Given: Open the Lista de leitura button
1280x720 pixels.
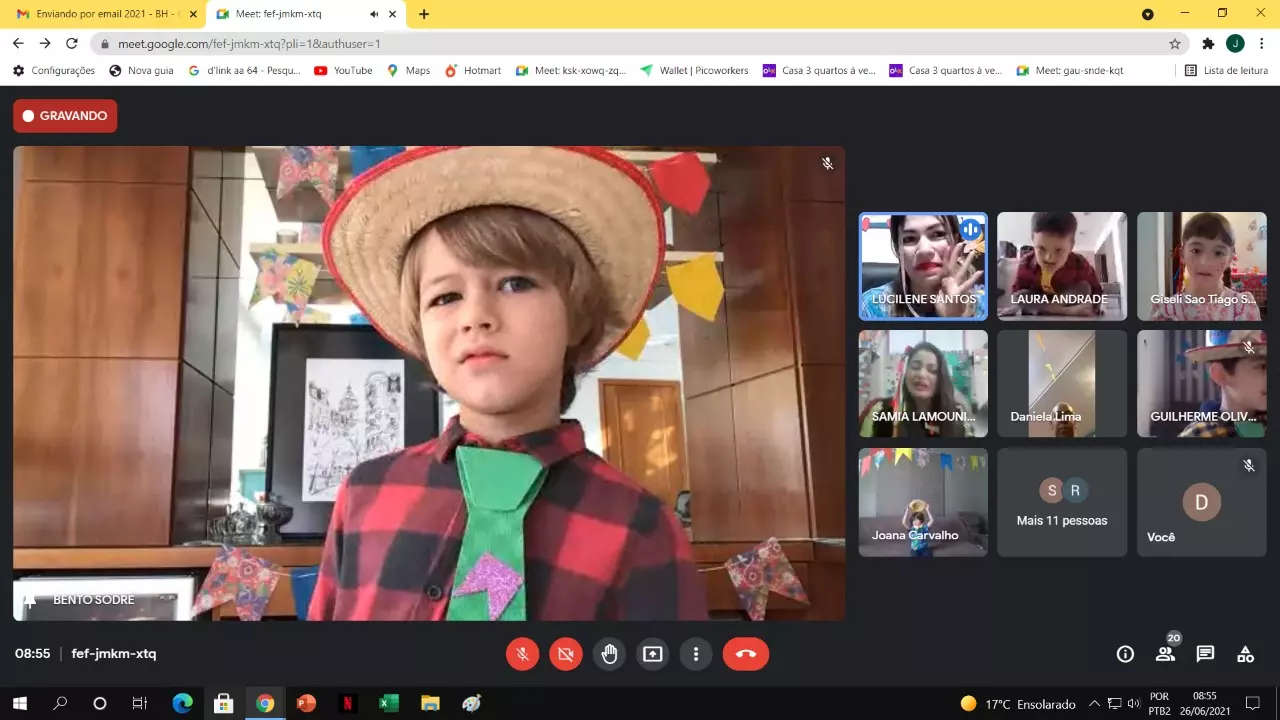Looking at the screenshot, I should pos(1226,71).
